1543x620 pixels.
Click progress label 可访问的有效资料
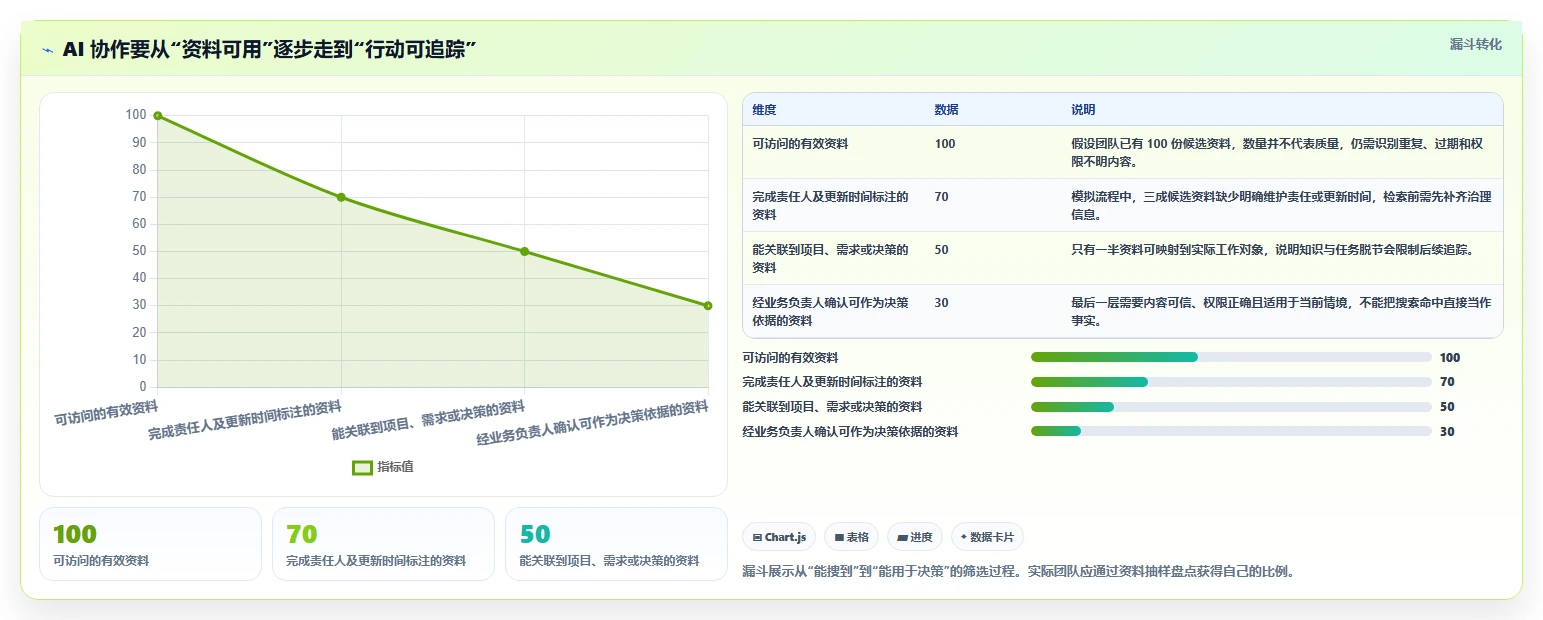(x=790, y=357)
